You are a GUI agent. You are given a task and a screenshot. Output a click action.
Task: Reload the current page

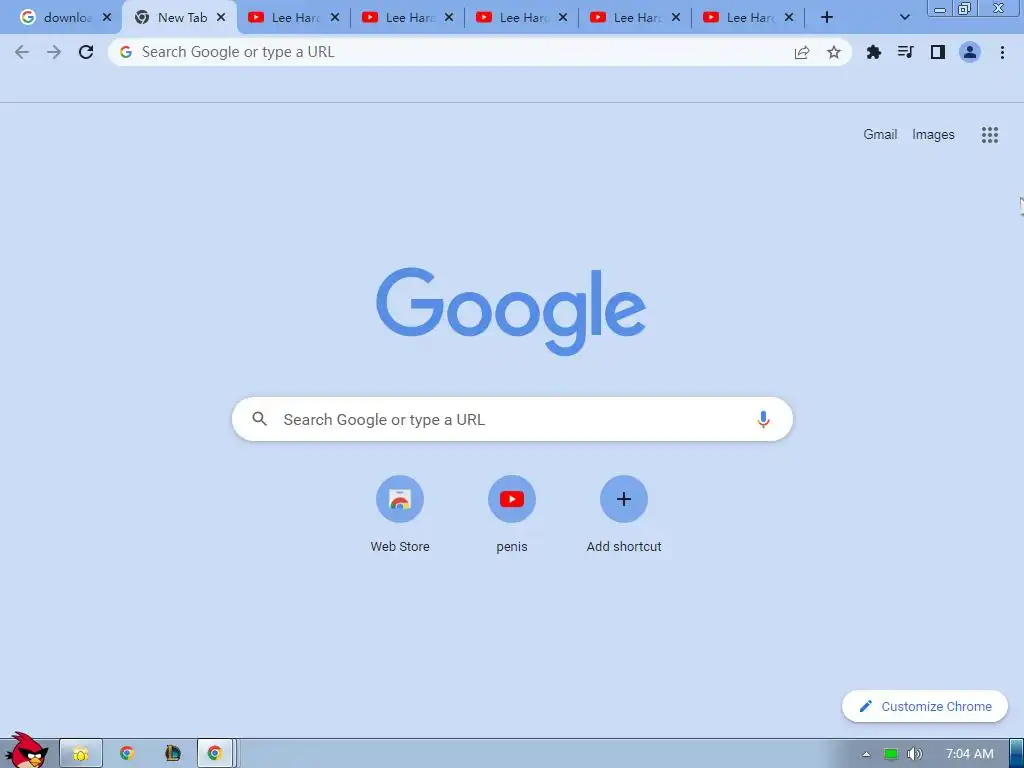point(86,52)
